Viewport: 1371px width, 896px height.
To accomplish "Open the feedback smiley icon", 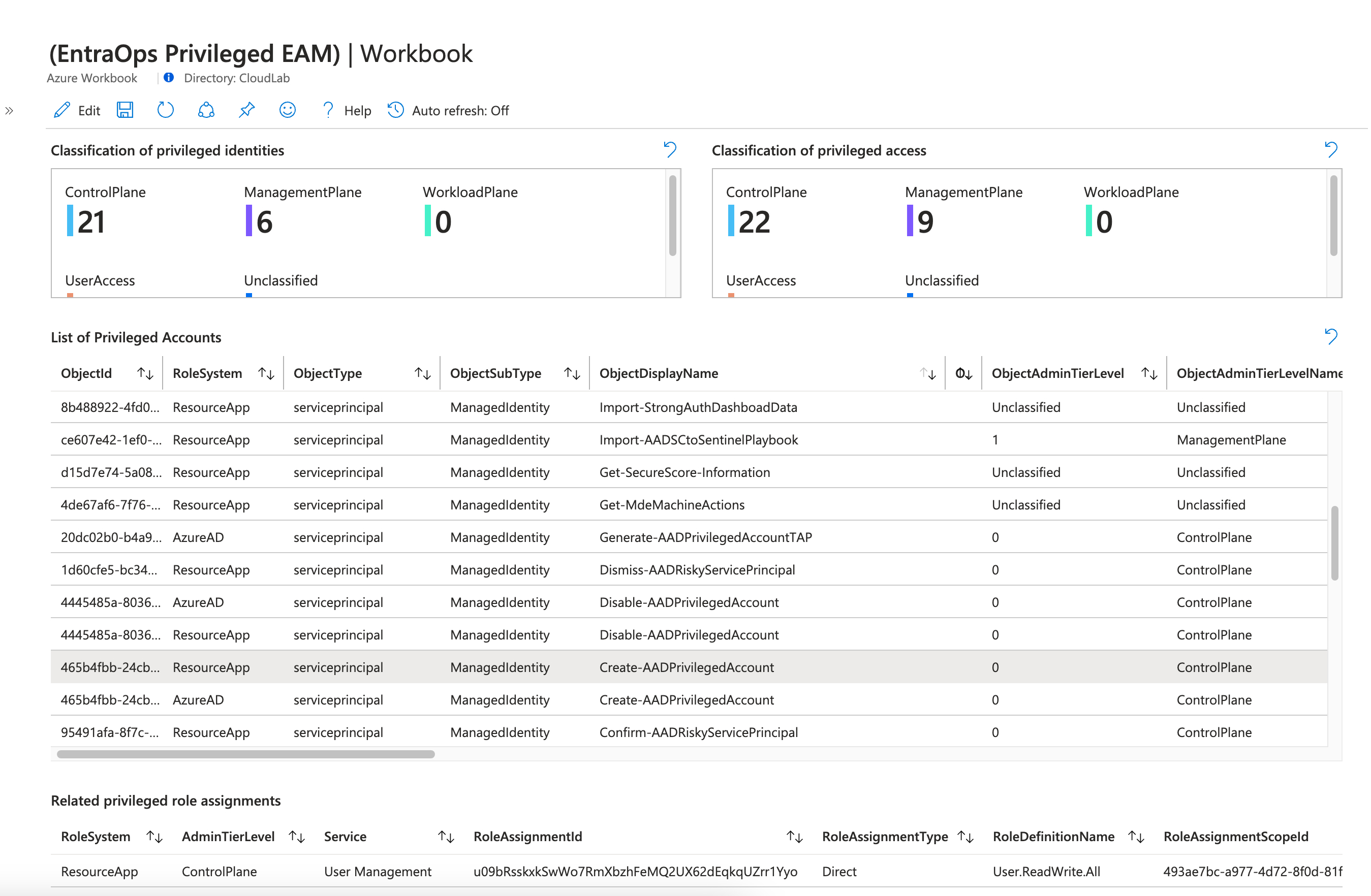I will pos(288,110).
